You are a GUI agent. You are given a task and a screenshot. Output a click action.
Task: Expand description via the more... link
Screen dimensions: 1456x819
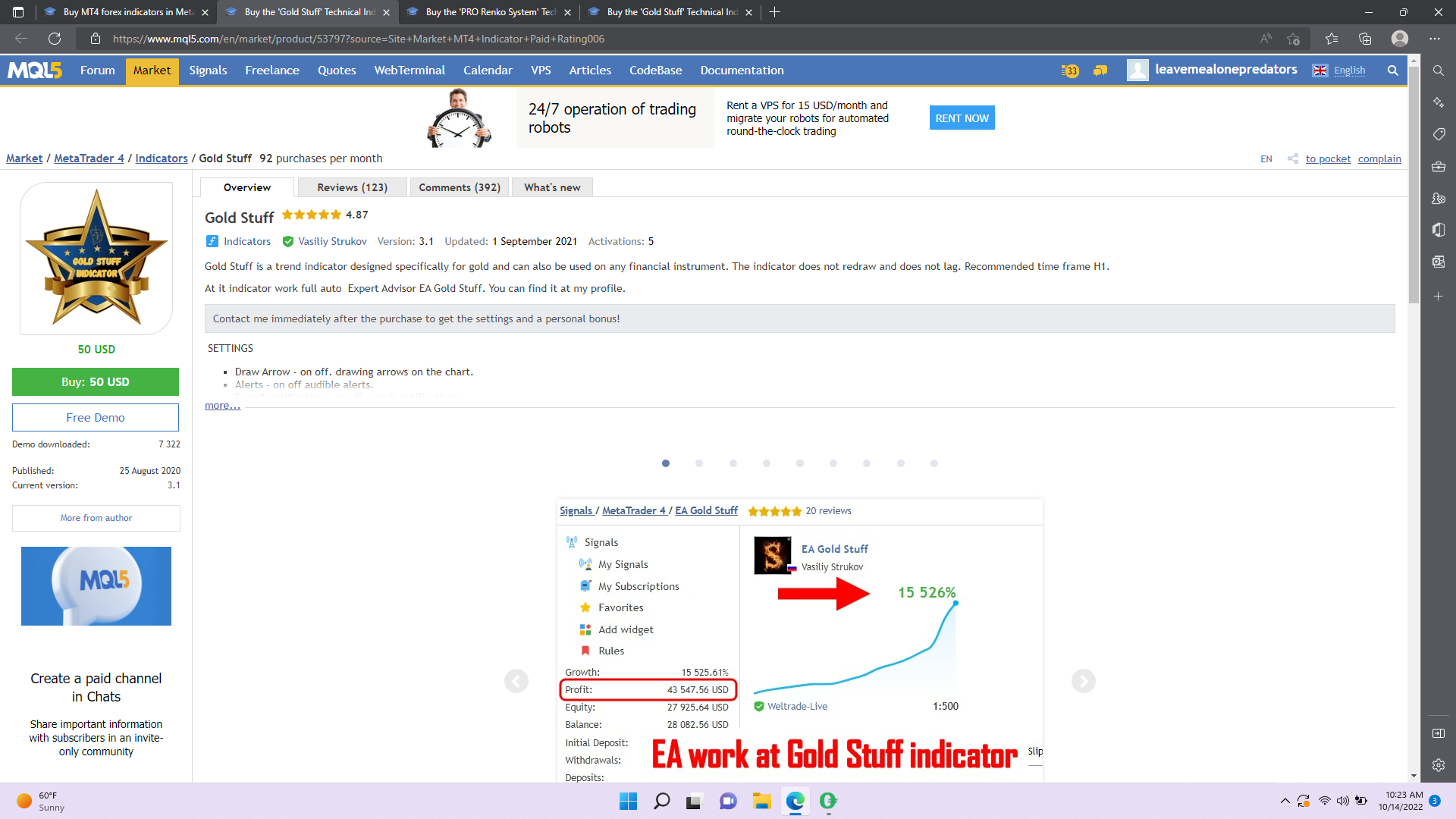(x=222, y=406)
